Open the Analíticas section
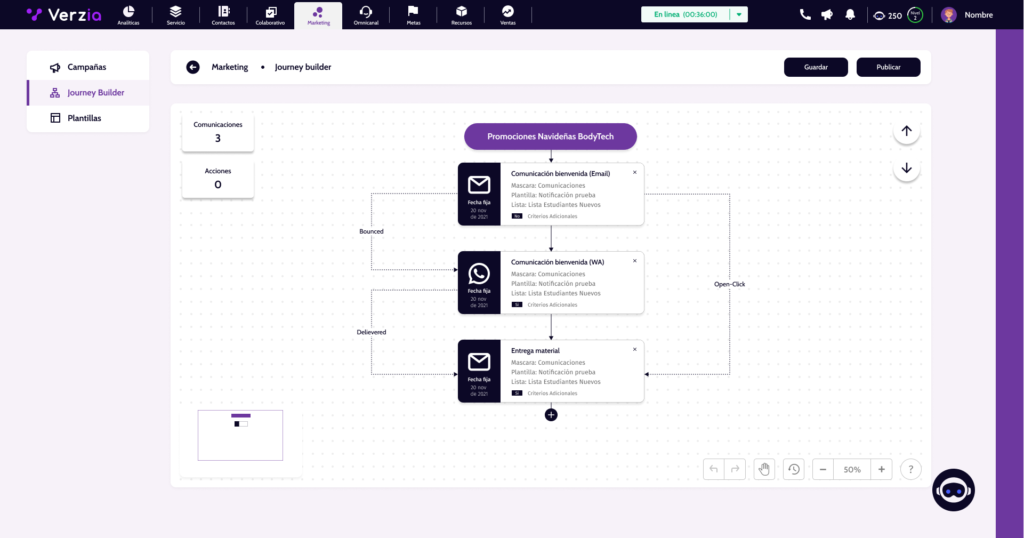Viewport: 1024px width, 538px height. click(x=128, y=15)
